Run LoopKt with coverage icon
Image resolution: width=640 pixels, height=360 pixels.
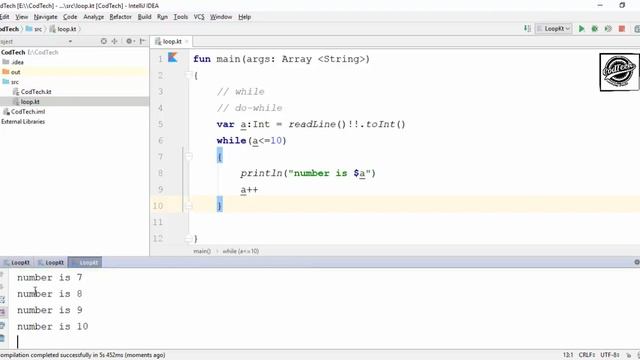click(x=608, y=29)
